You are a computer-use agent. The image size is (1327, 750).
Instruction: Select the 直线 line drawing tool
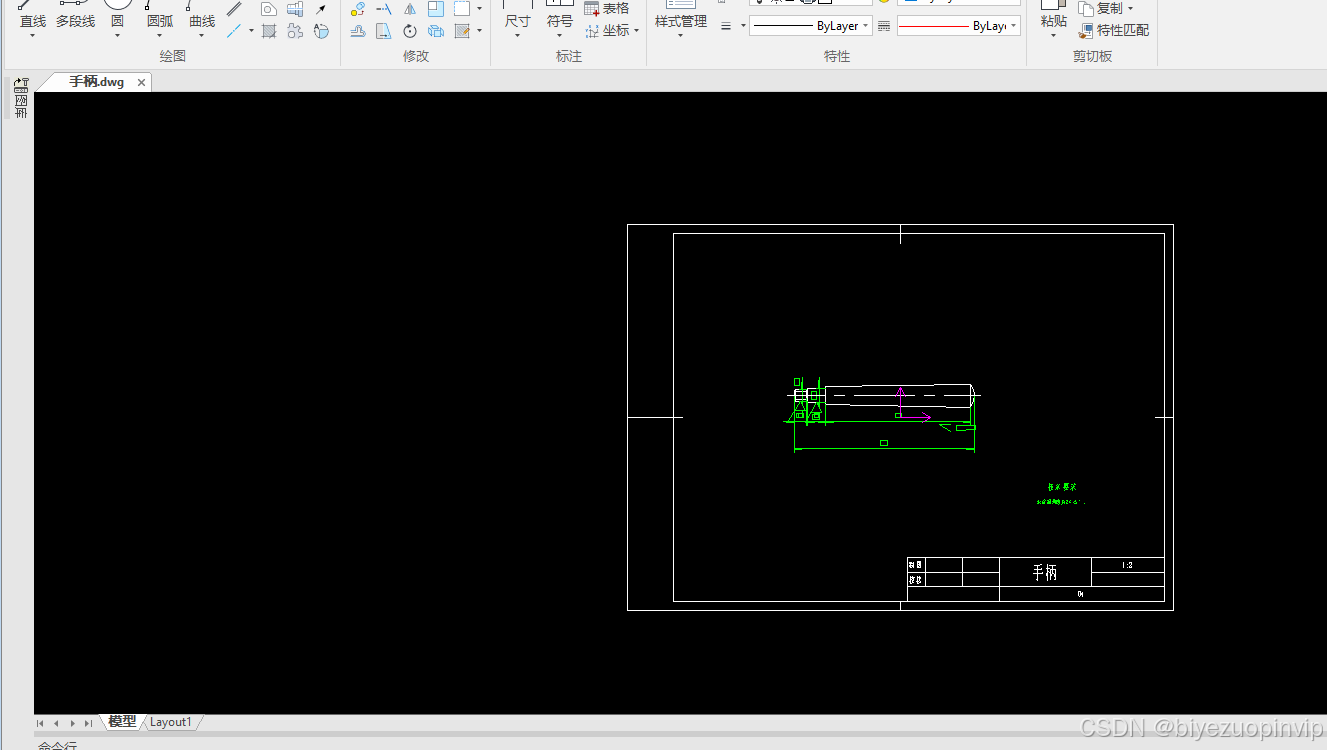(x=33, y=14)
